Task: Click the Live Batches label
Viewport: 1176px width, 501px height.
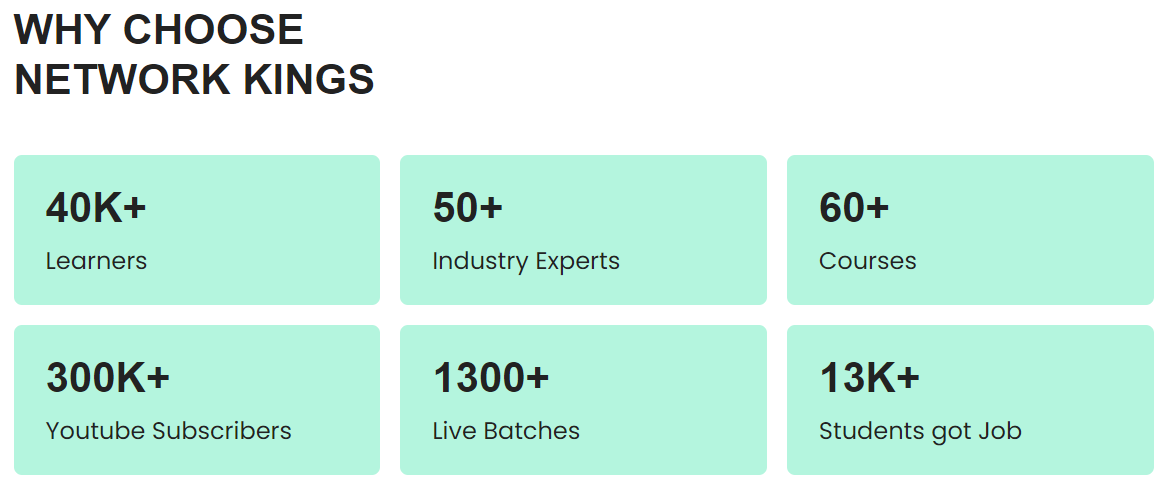Action: (506, 430)
